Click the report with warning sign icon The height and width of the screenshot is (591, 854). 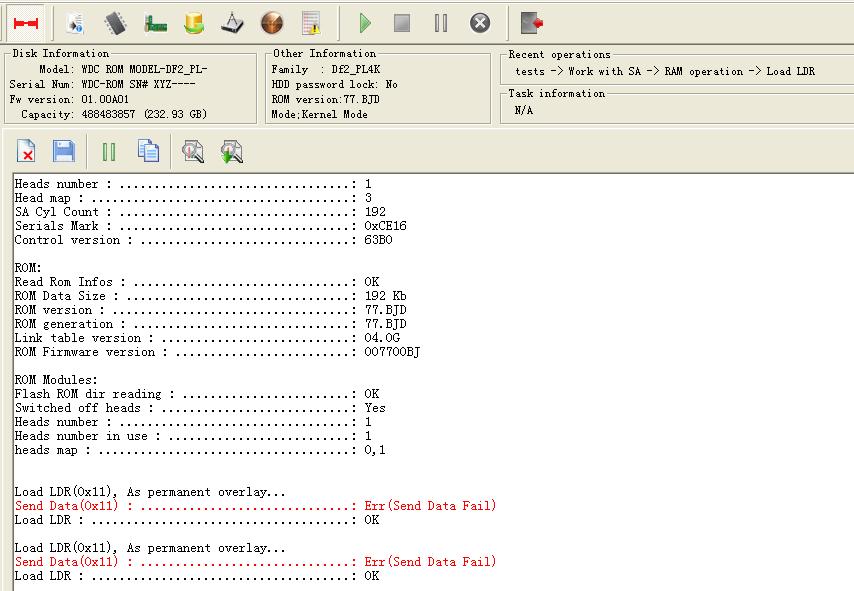pos(311,23)
